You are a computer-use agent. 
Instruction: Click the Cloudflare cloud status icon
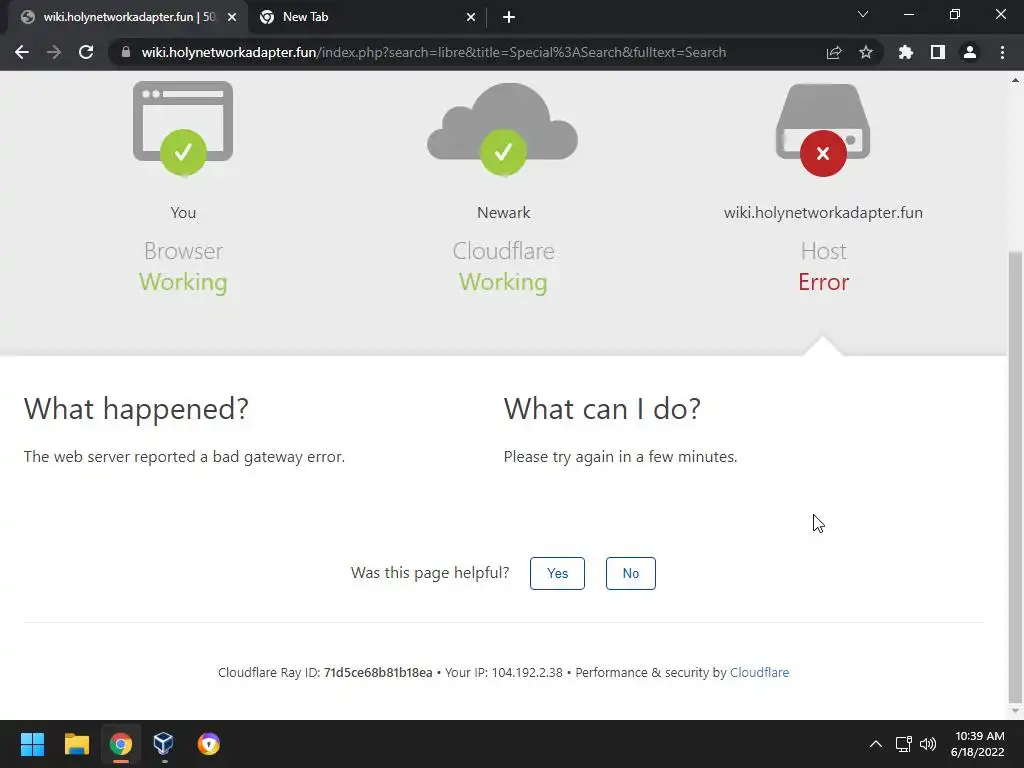click(x=503, y=129)
